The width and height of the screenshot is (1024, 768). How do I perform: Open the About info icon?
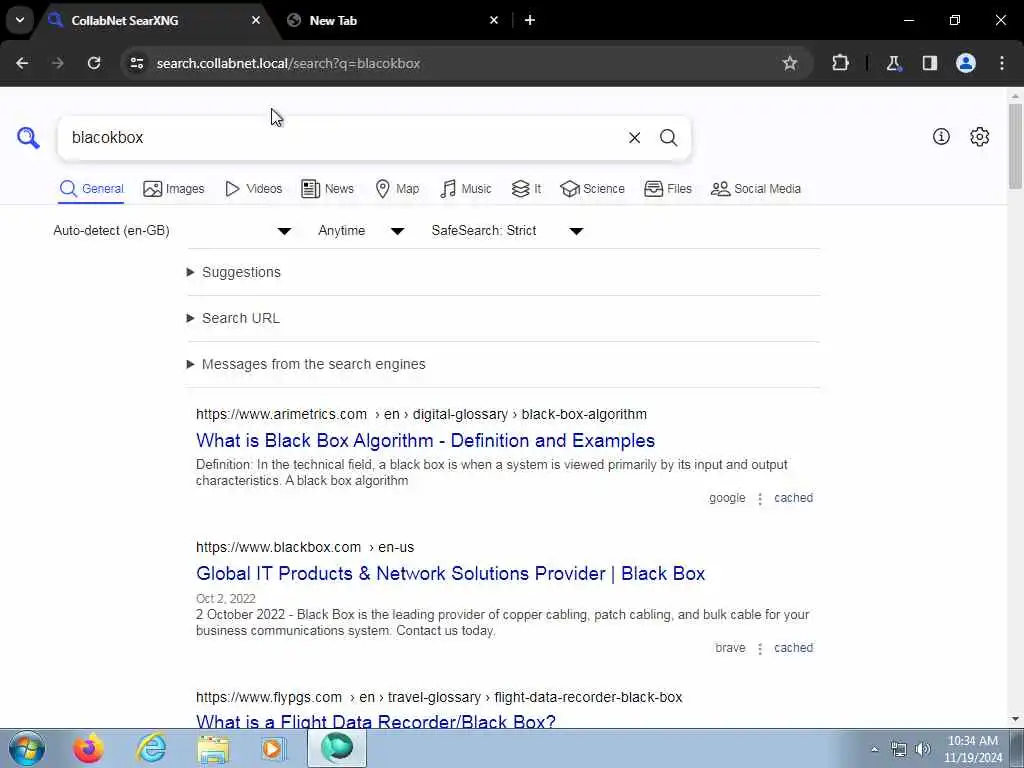click(x=941, y=136)
